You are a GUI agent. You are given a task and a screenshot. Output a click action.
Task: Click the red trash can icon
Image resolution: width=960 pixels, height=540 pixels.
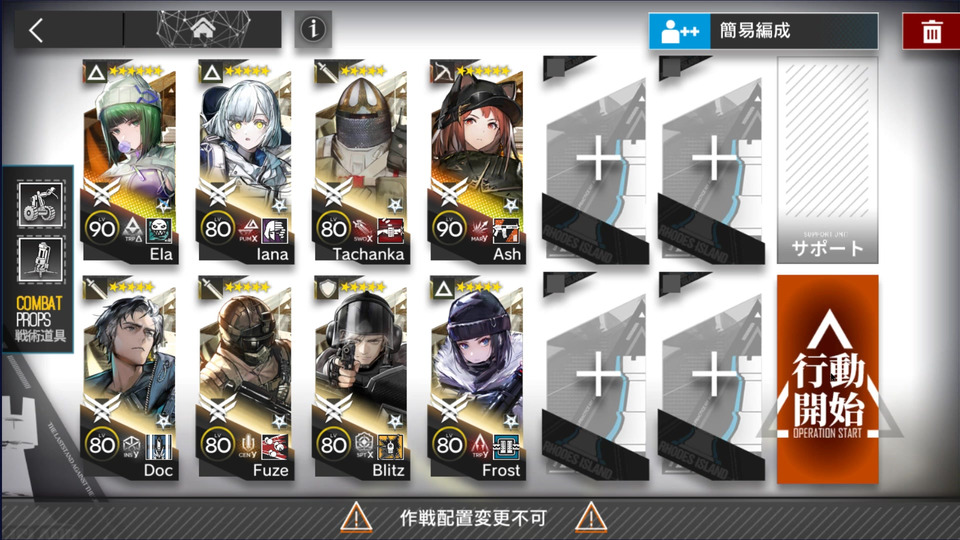click(x=931, y=31)
